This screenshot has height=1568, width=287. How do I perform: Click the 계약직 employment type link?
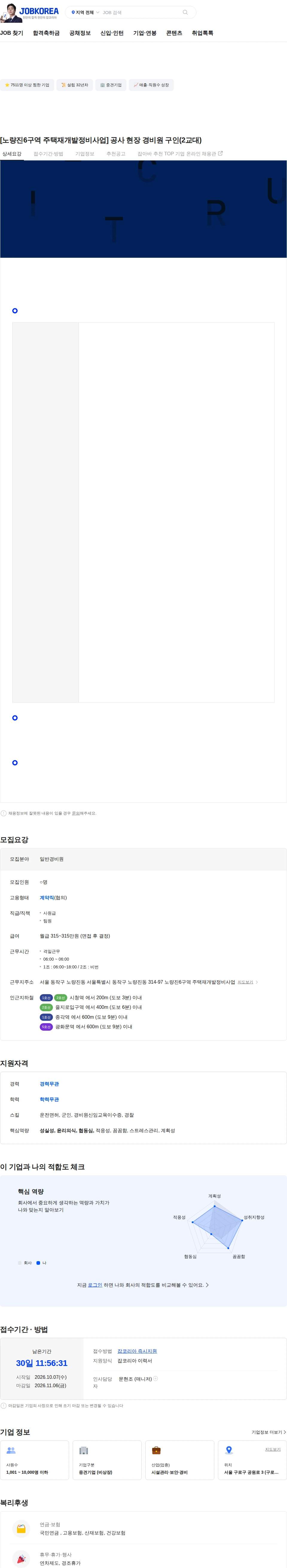[x=47, y=898]
